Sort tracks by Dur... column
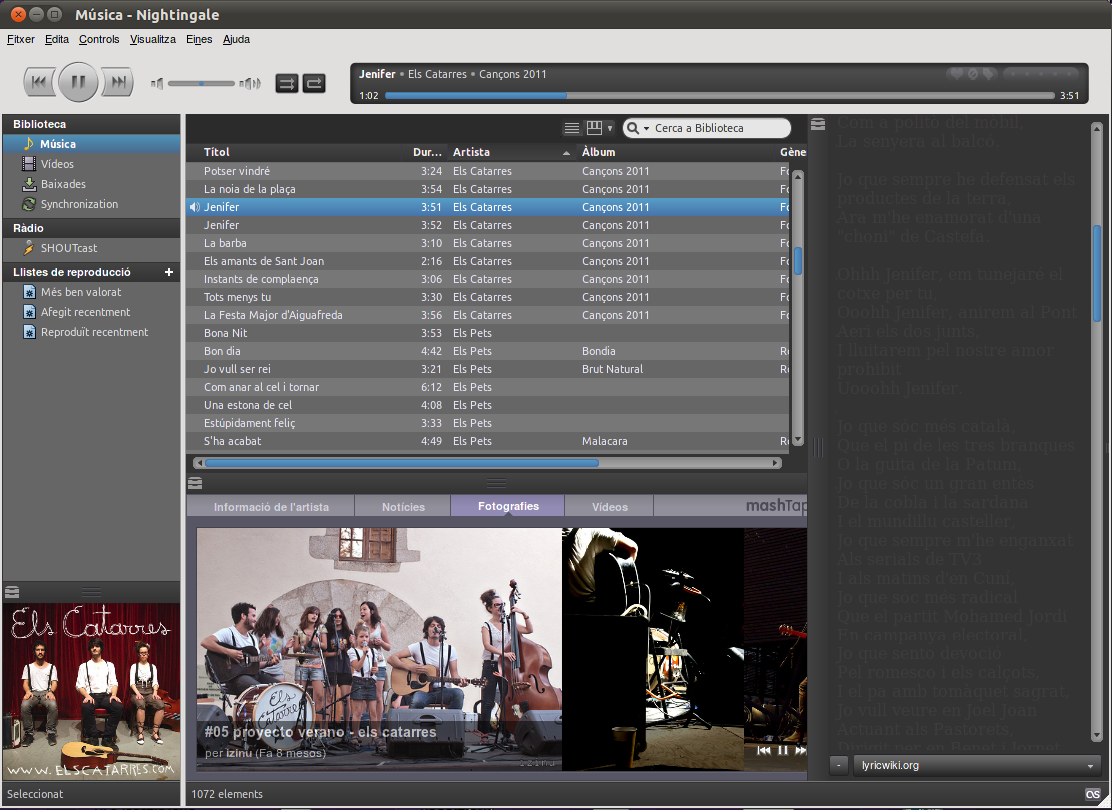 click(428, 152)
